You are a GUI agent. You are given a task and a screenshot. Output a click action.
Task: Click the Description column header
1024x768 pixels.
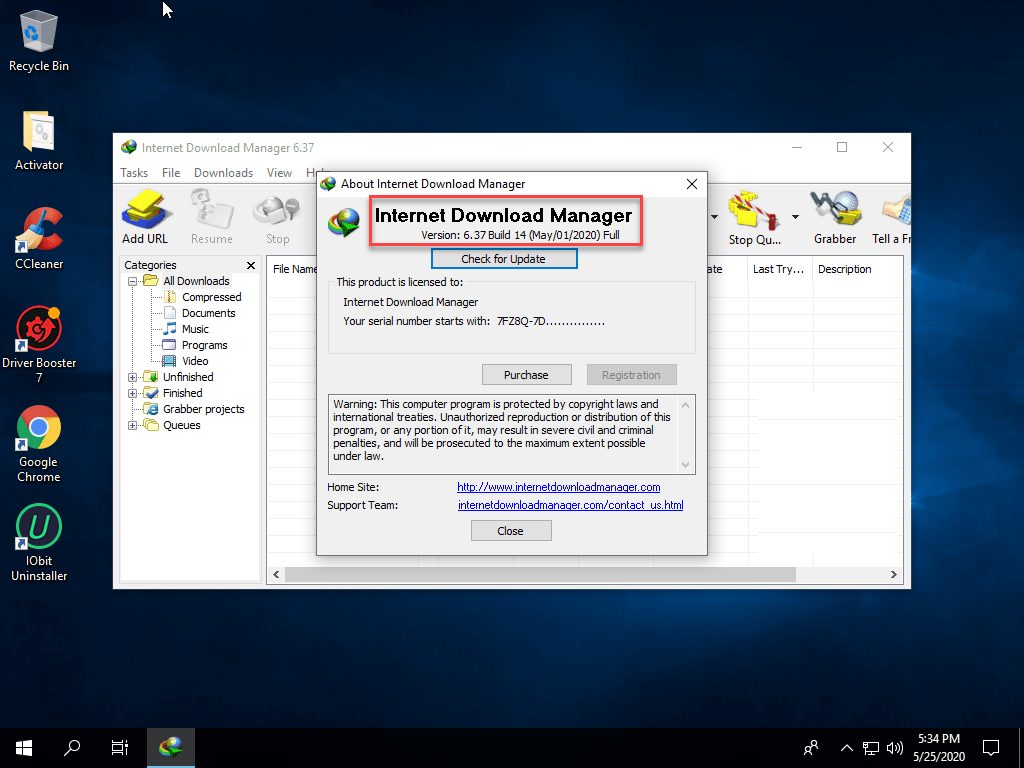tap(857, 269)
